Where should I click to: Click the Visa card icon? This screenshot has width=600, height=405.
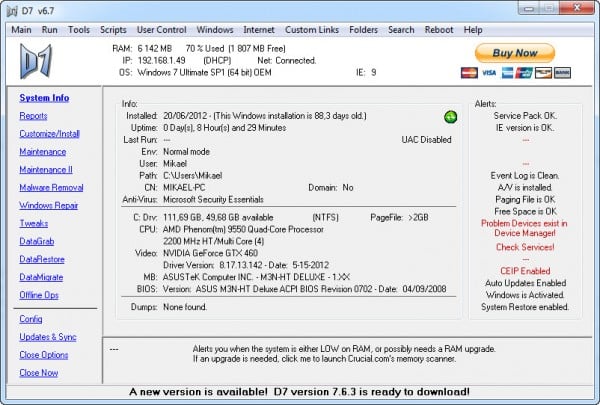(487, 73)
